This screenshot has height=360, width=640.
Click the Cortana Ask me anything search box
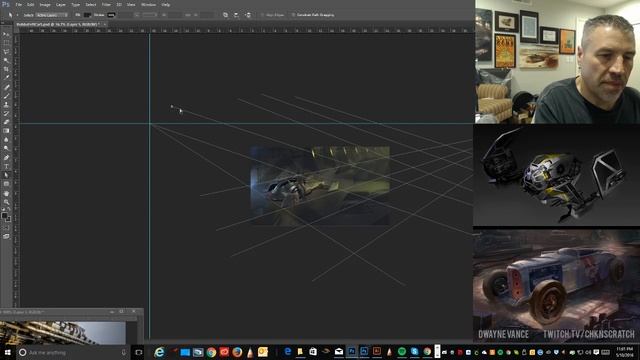click(x=73, y=352)
